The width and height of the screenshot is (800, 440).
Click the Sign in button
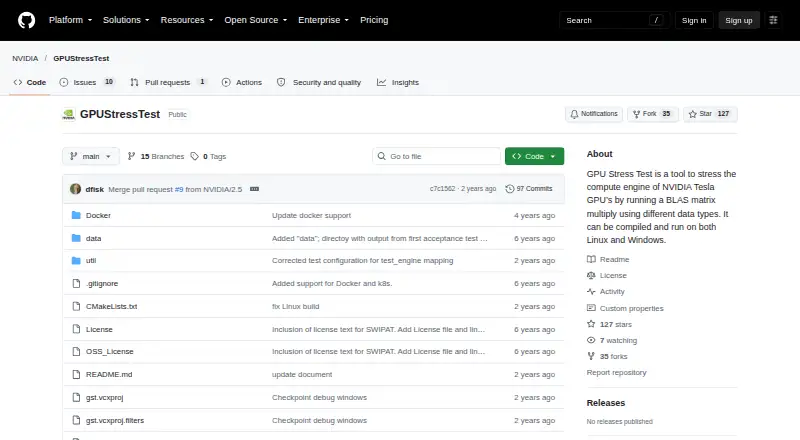(694, 20)
